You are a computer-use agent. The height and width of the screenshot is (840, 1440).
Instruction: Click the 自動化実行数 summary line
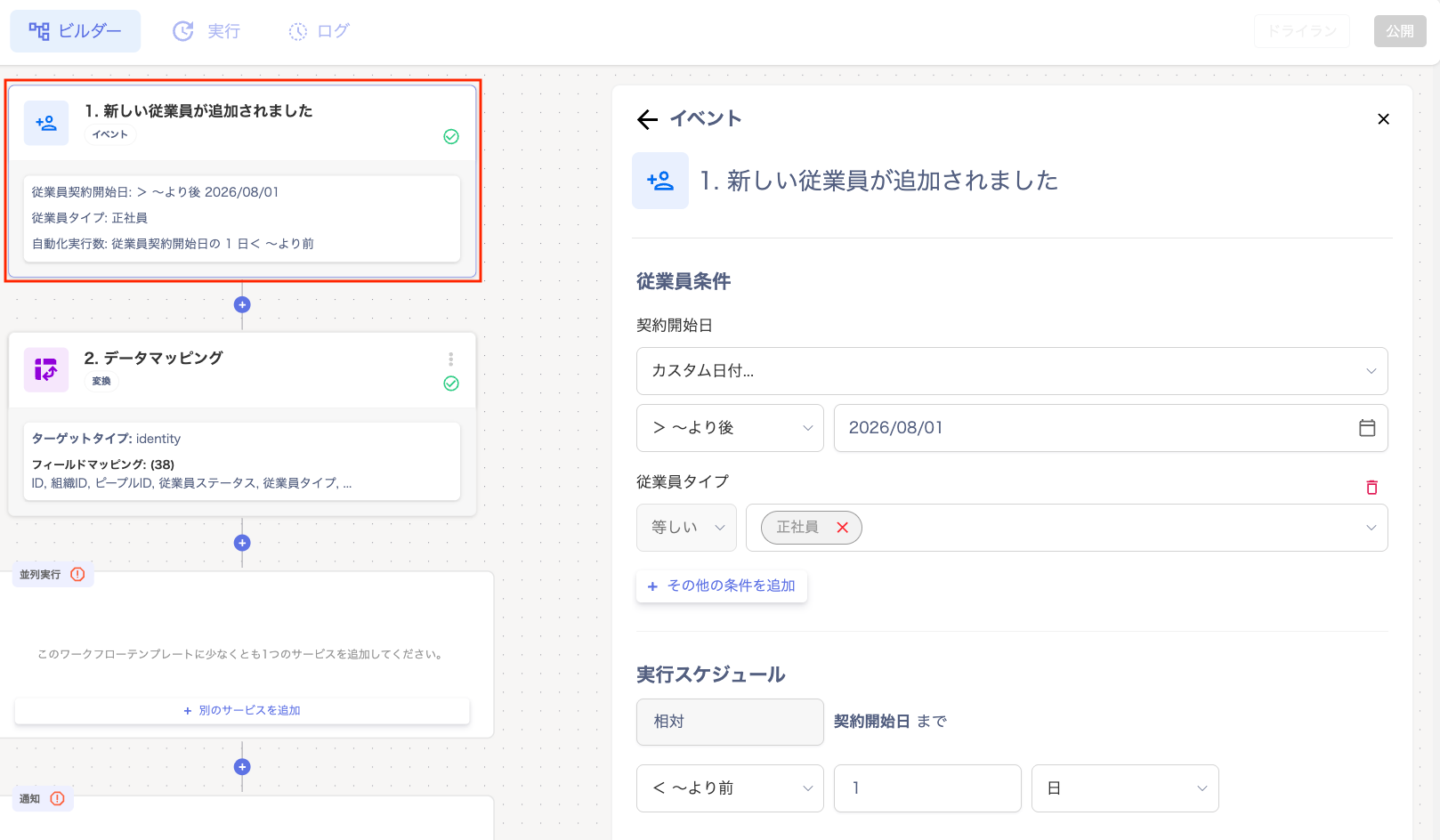pos(173,244)
